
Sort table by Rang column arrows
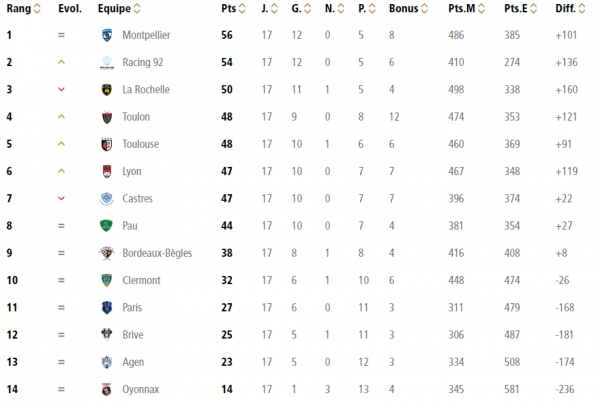[37, 8]
